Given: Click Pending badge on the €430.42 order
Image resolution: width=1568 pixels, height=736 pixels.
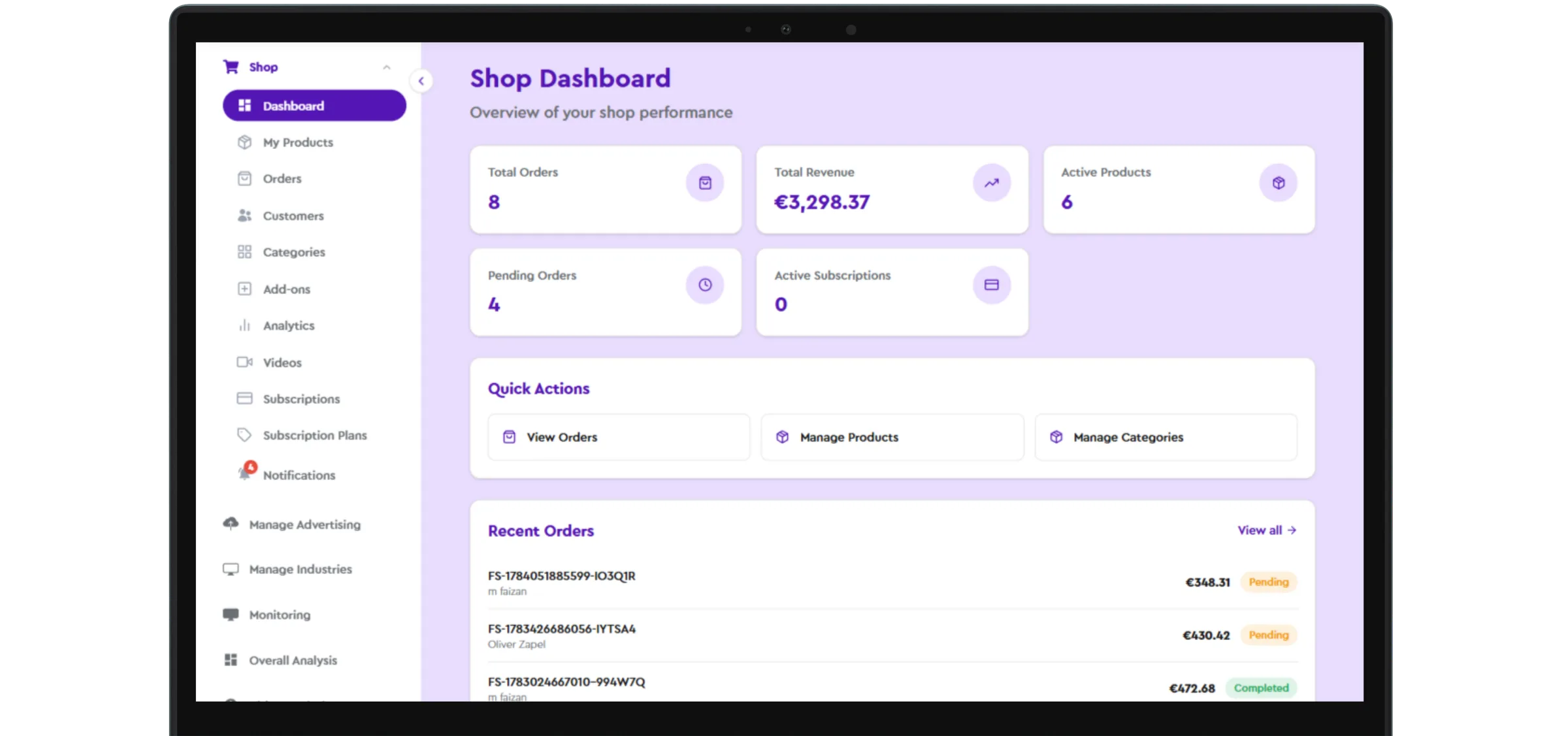Looking at the screenshot, I should (x=1269, y=635).
